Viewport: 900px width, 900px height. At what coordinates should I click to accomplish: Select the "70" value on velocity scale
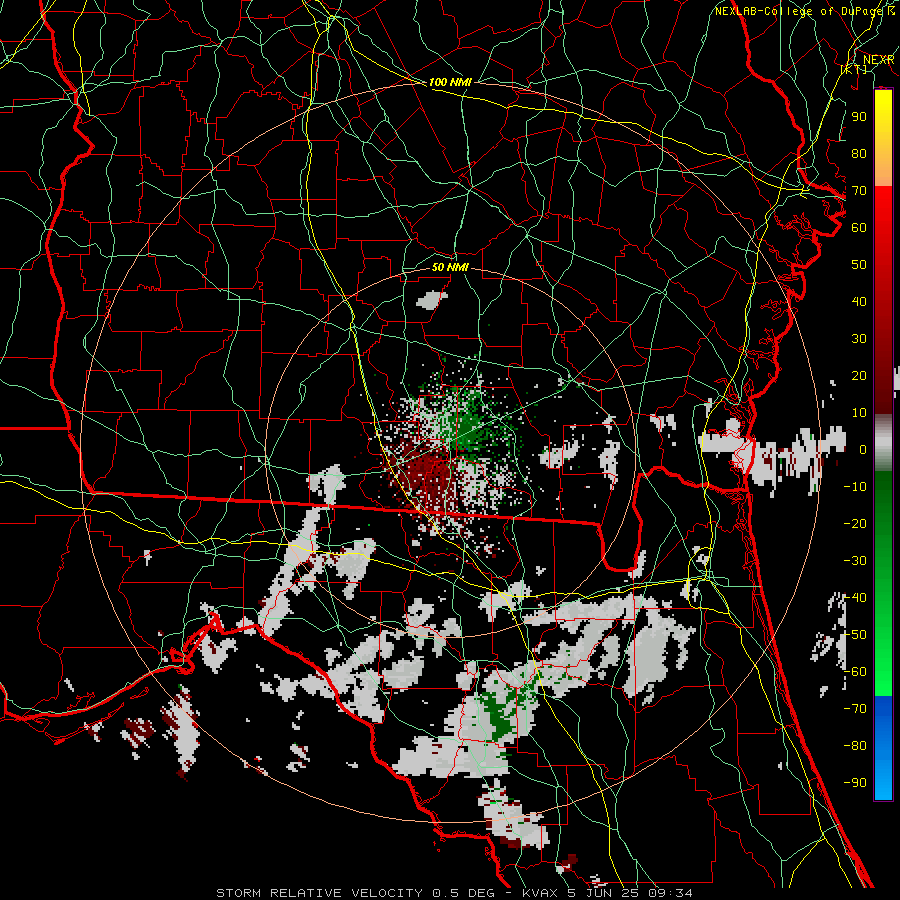859,191
